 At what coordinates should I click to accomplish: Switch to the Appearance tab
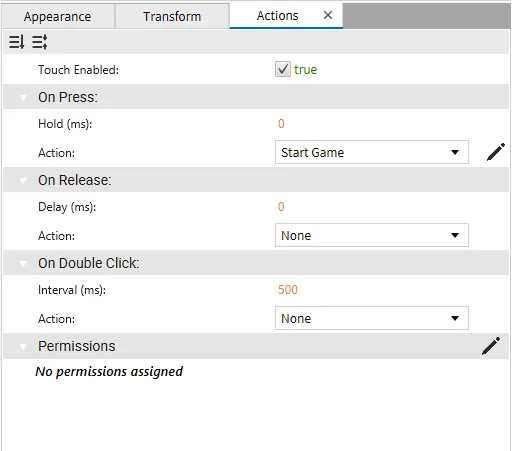tap(58, 16)
